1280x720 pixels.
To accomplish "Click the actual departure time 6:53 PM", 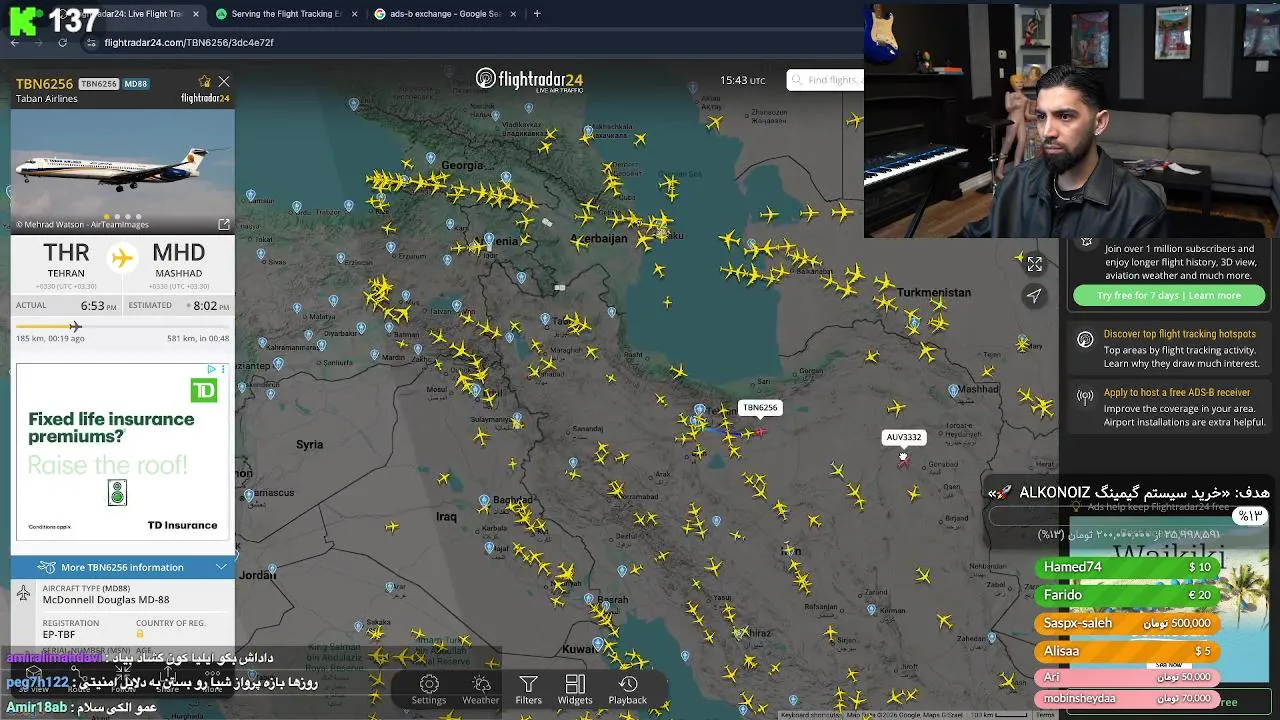I will point(99,306).
